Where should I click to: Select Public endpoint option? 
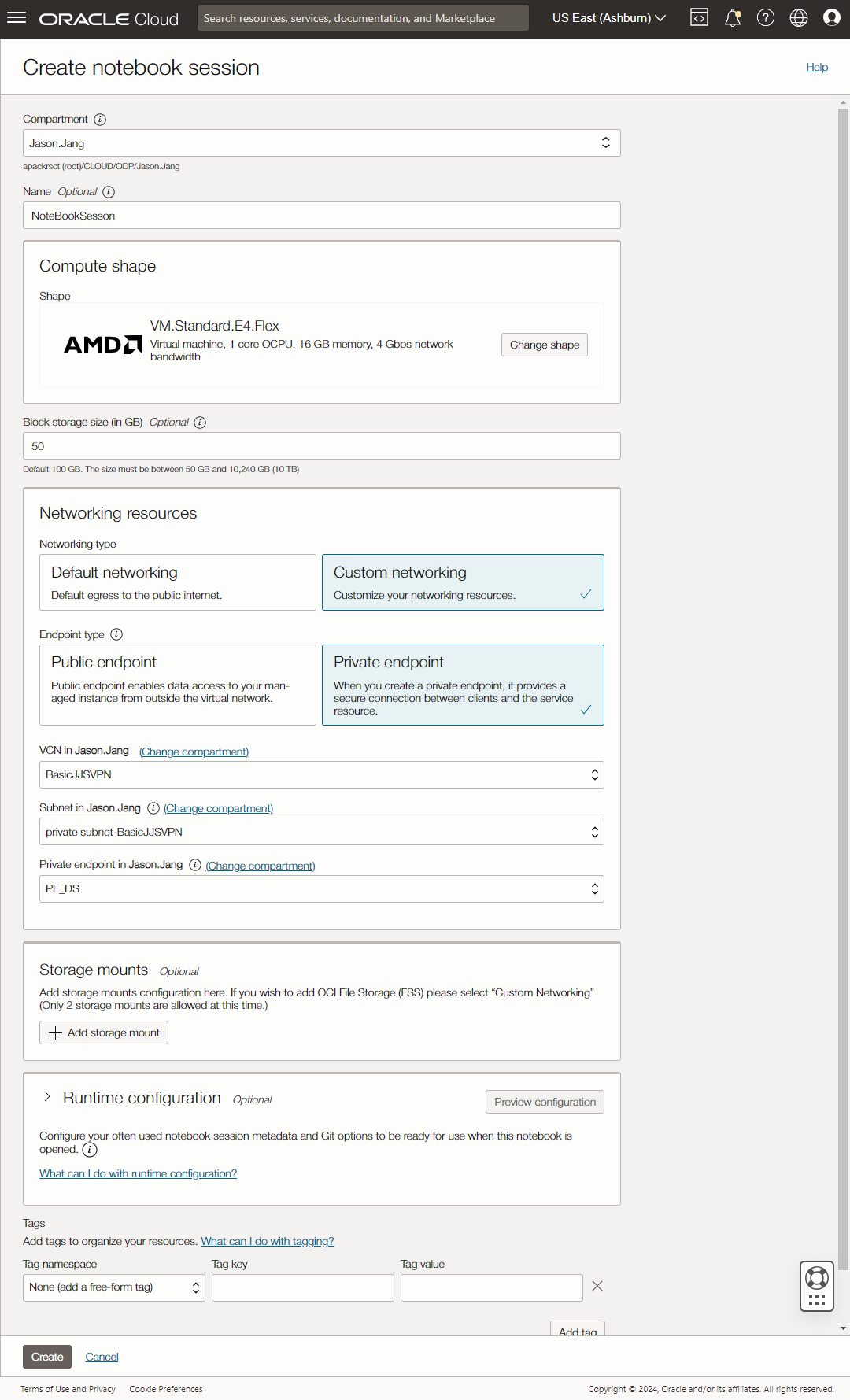click(x=178, y=685)
